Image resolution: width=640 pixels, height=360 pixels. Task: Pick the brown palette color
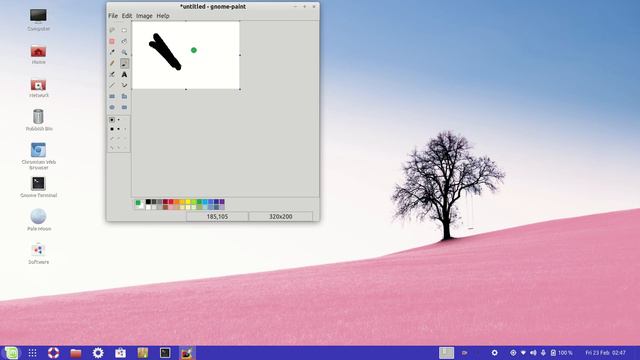click(165, 207)
